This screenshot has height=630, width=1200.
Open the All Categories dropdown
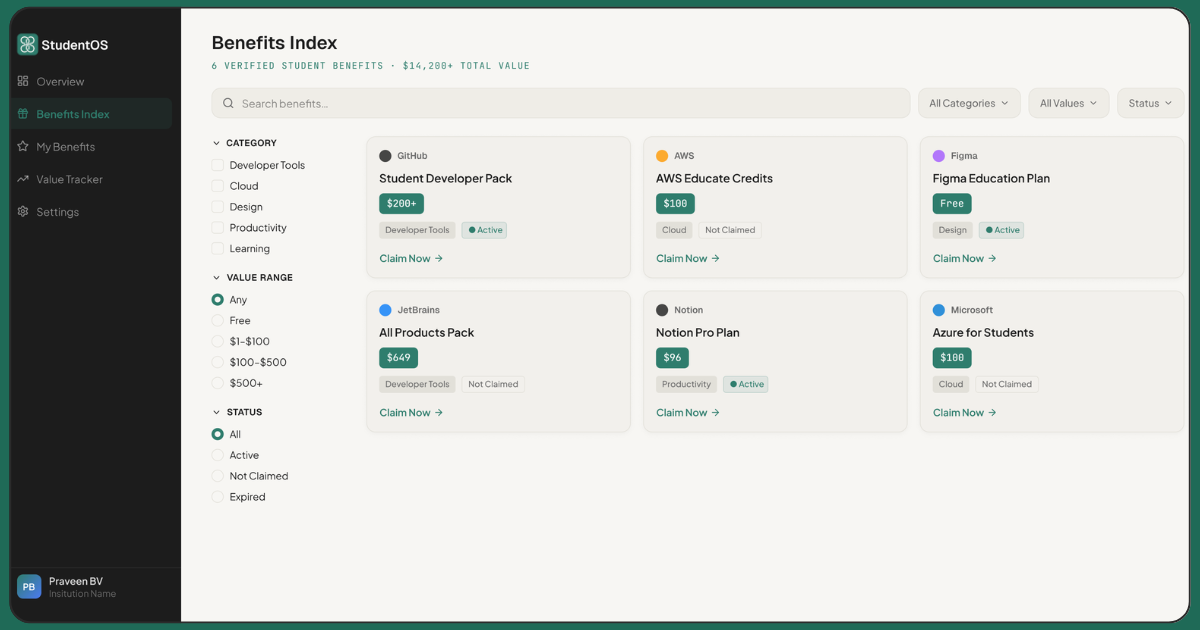(968, 102)
